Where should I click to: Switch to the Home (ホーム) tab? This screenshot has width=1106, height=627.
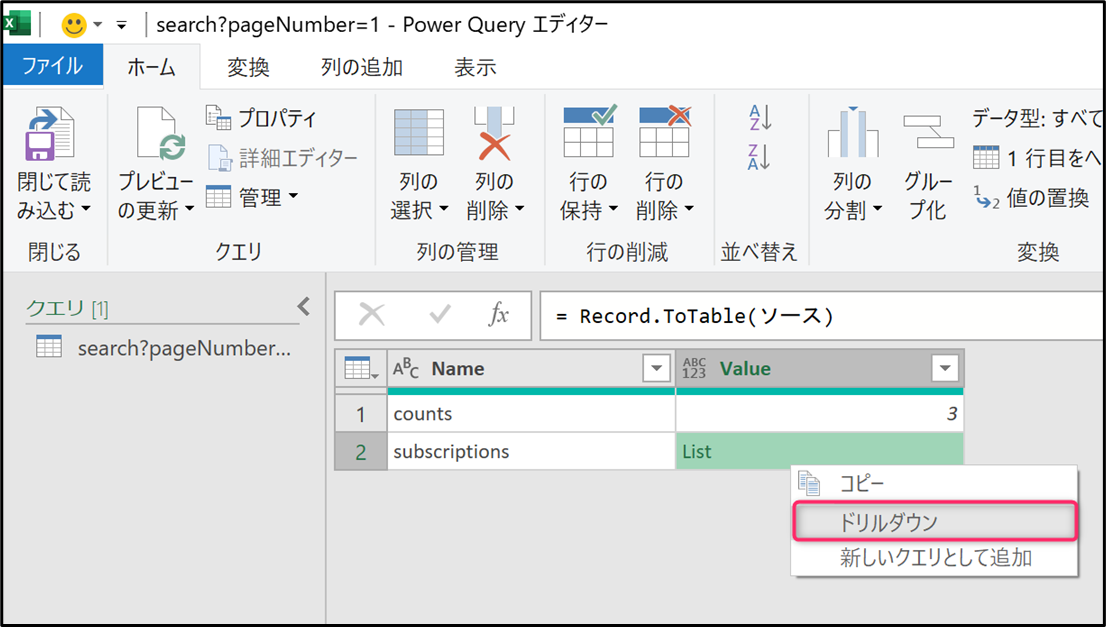[x=152, y=68]
